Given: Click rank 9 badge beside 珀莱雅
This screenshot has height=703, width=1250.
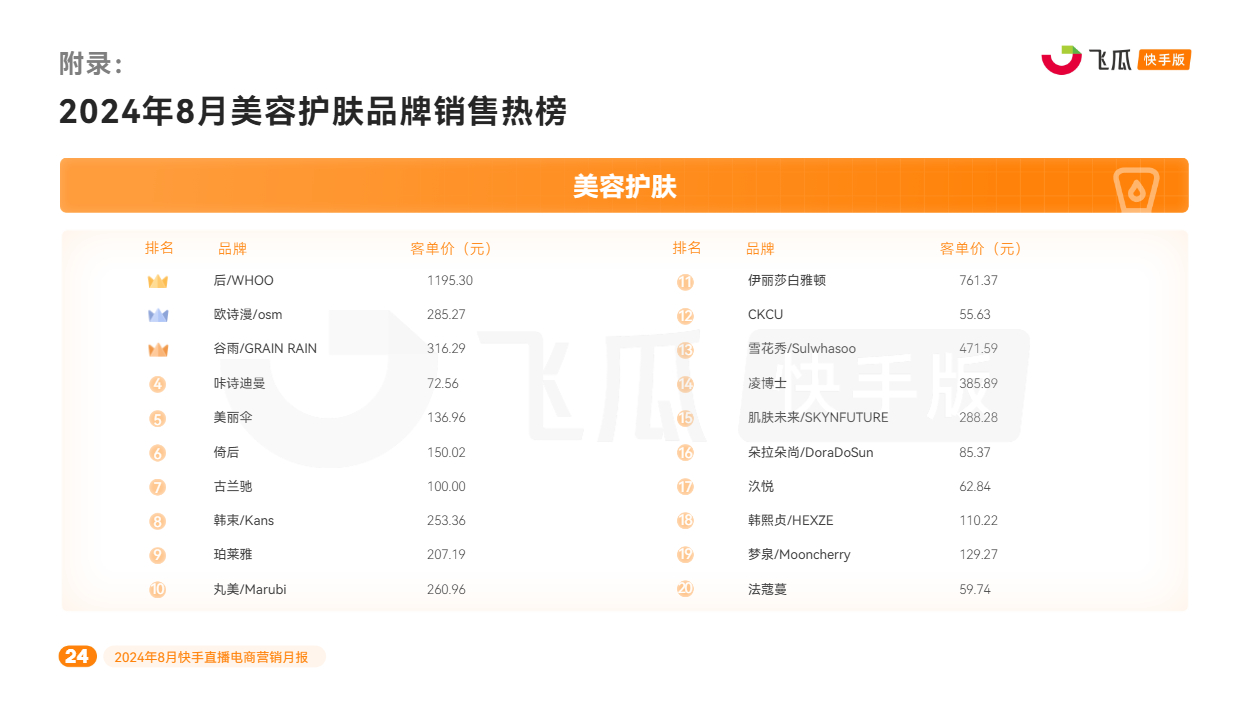Looking at the screenshot, I should pyautogui.click(x=158, y=555).
